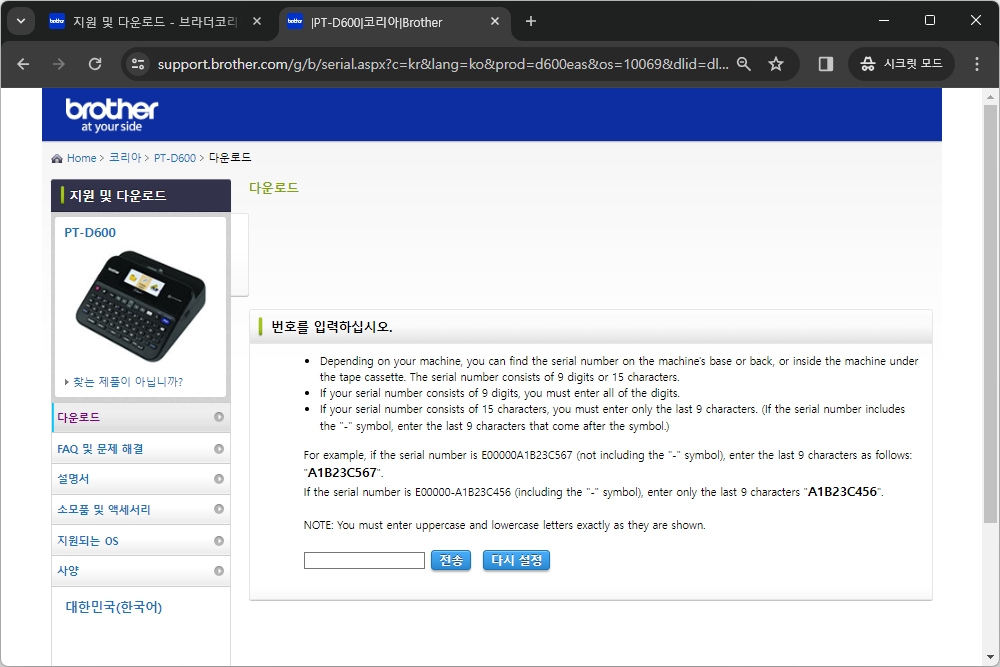
Task: Minimize the browser window
Action: pyautogui.click(x=884, y=20)
